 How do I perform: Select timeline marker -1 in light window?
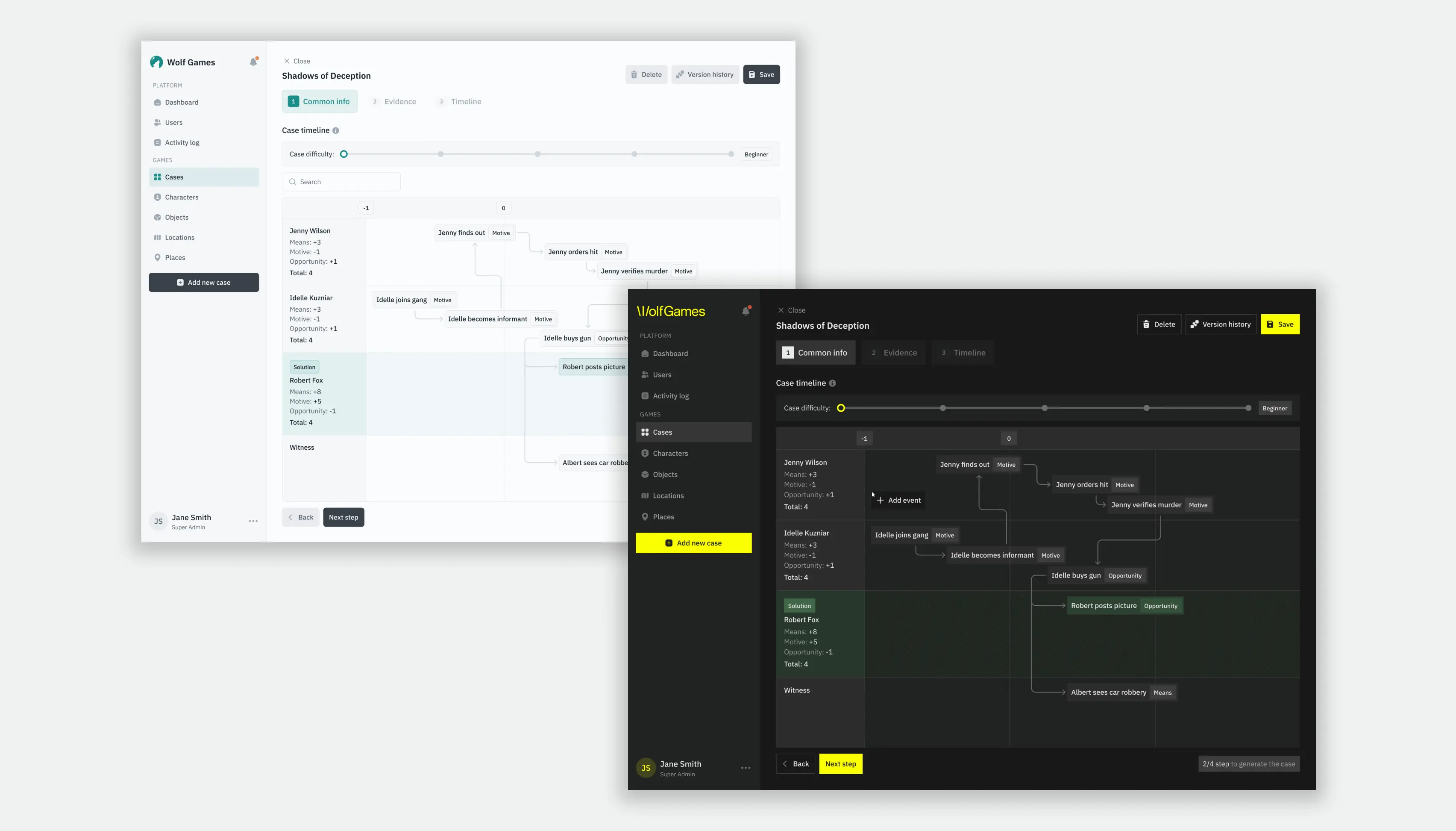[366, 208]
